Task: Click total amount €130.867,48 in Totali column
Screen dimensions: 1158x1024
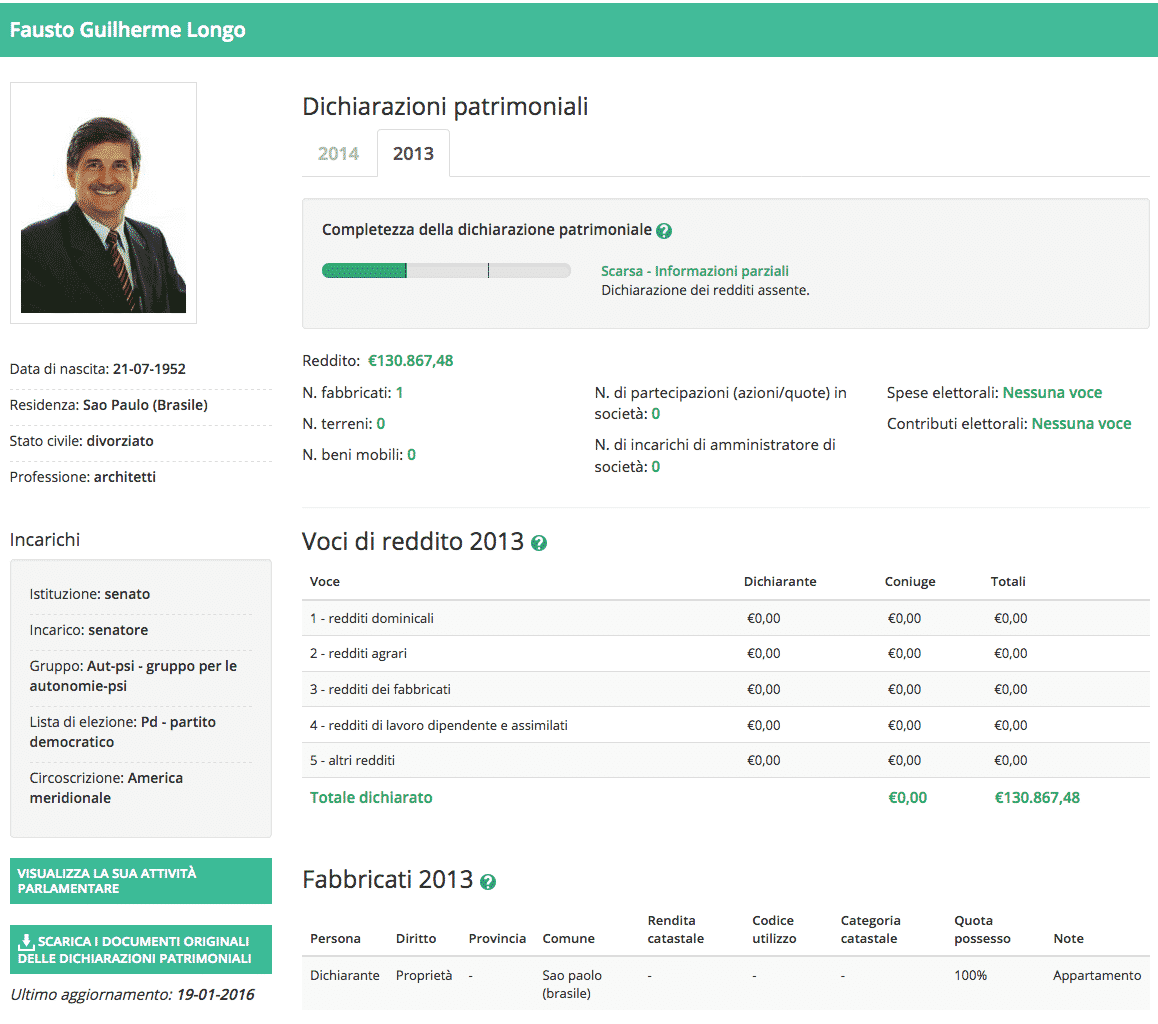Action: (1037, 798)
